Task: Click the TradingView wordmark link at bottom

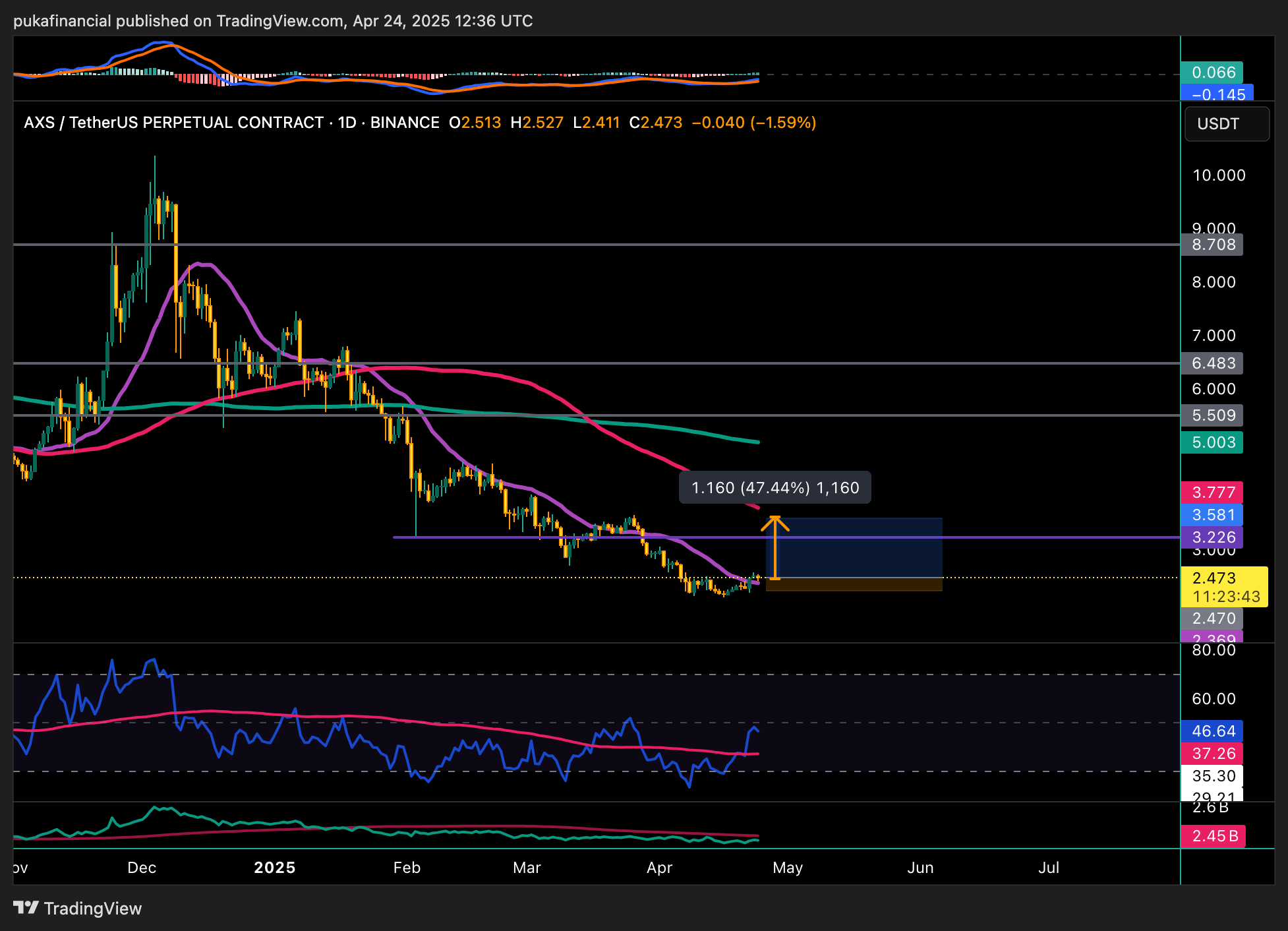Action: click(x=92, y=909)
